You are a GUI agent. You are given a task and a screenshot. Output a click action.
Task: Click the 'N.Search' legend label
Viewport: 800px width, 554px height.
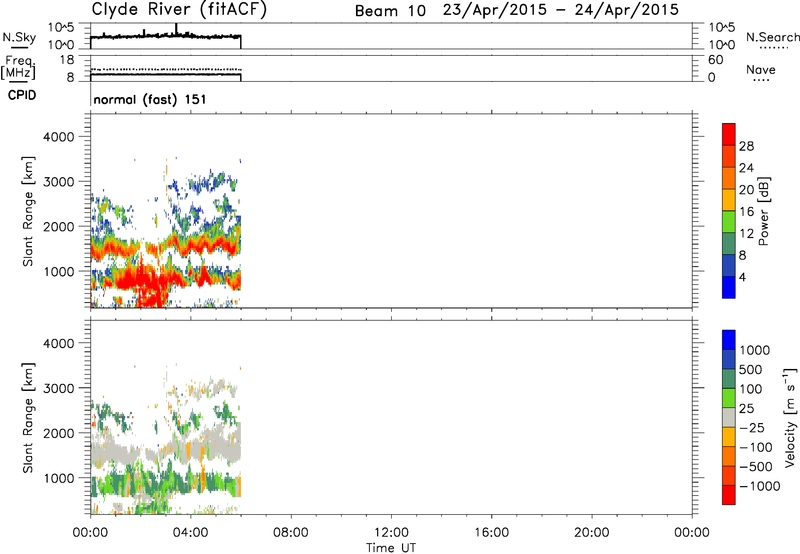coord(772,37)
